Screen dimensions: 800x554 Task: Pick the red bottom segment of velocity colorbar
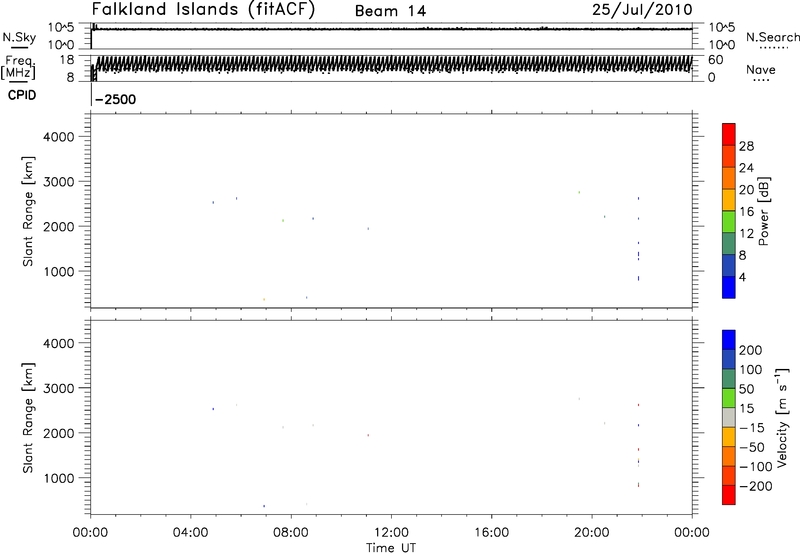click(729, 495)
